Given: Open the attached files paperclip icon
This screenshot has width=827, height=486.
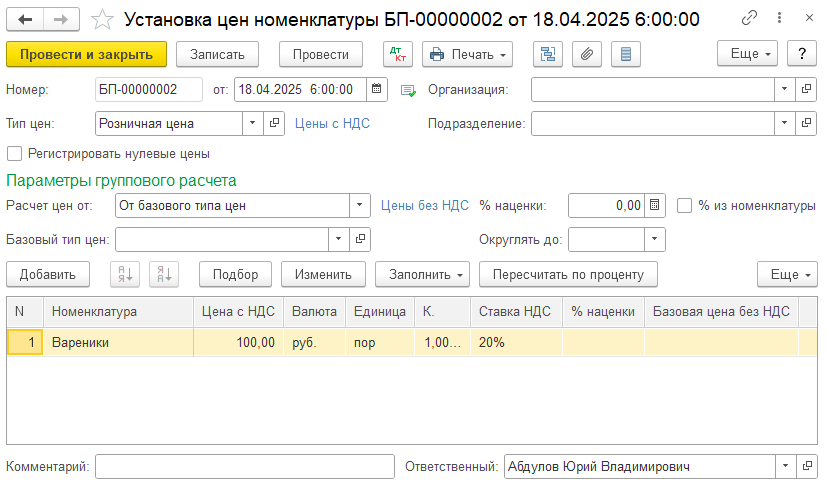Looking at the screenshot, I should tap(586, 54).
